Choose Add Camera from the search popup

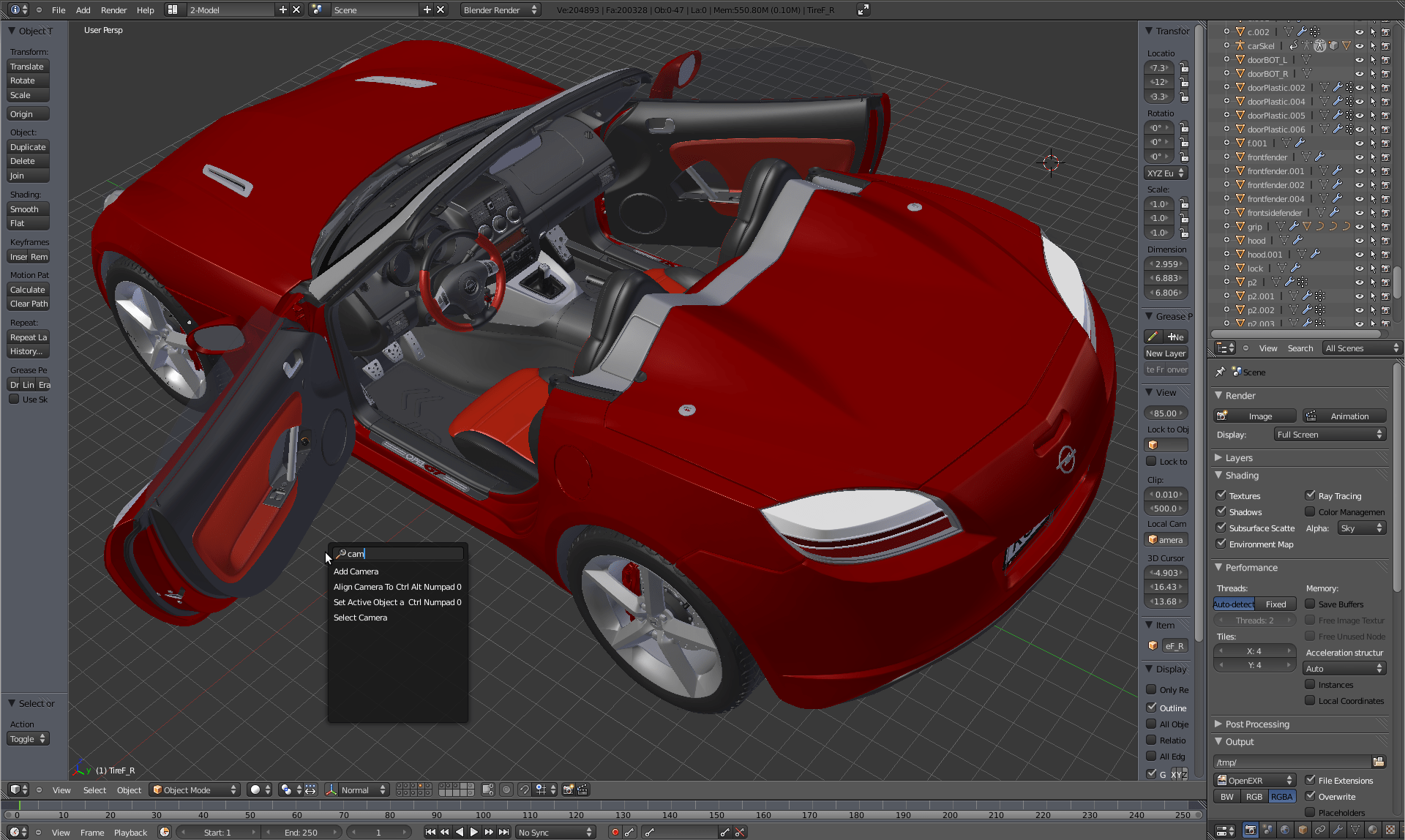[x=356, y=571]
